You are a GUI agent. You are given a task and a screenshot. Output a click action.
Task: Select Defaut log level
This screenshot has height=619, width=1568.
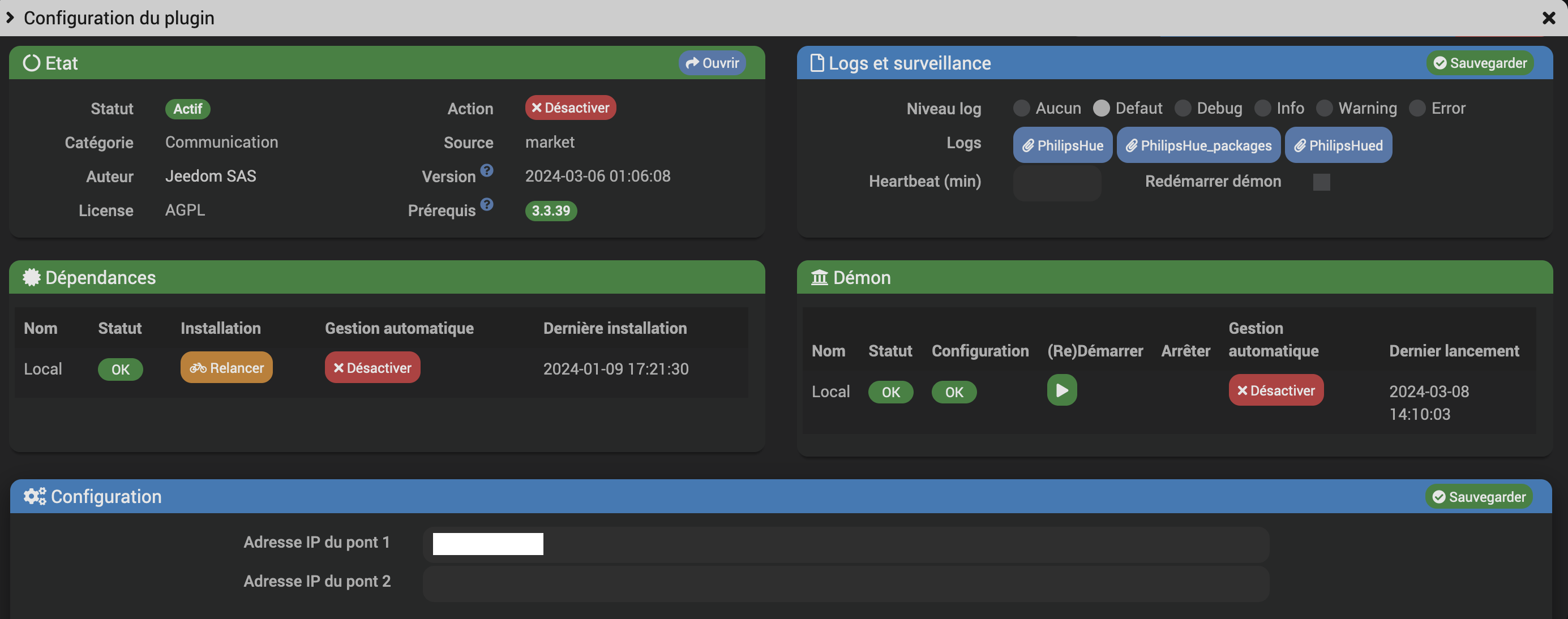pyautogui.click(x=1101, y=108)
